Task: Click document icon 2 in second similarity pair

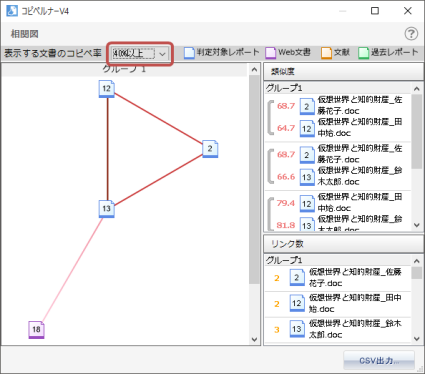Action: coord(307,155)
